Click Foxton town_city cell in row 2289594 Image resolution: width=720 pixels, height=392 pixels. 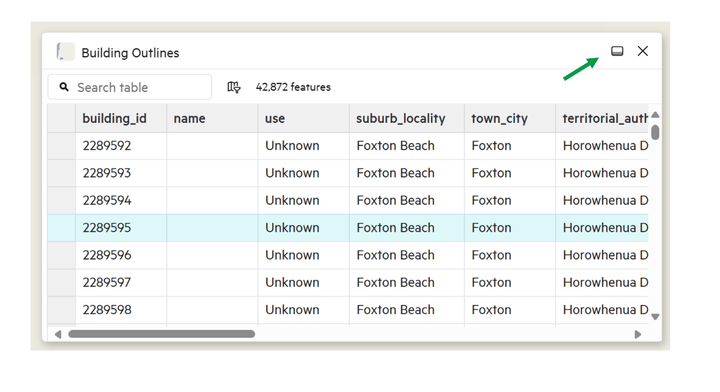coord(510,201)
